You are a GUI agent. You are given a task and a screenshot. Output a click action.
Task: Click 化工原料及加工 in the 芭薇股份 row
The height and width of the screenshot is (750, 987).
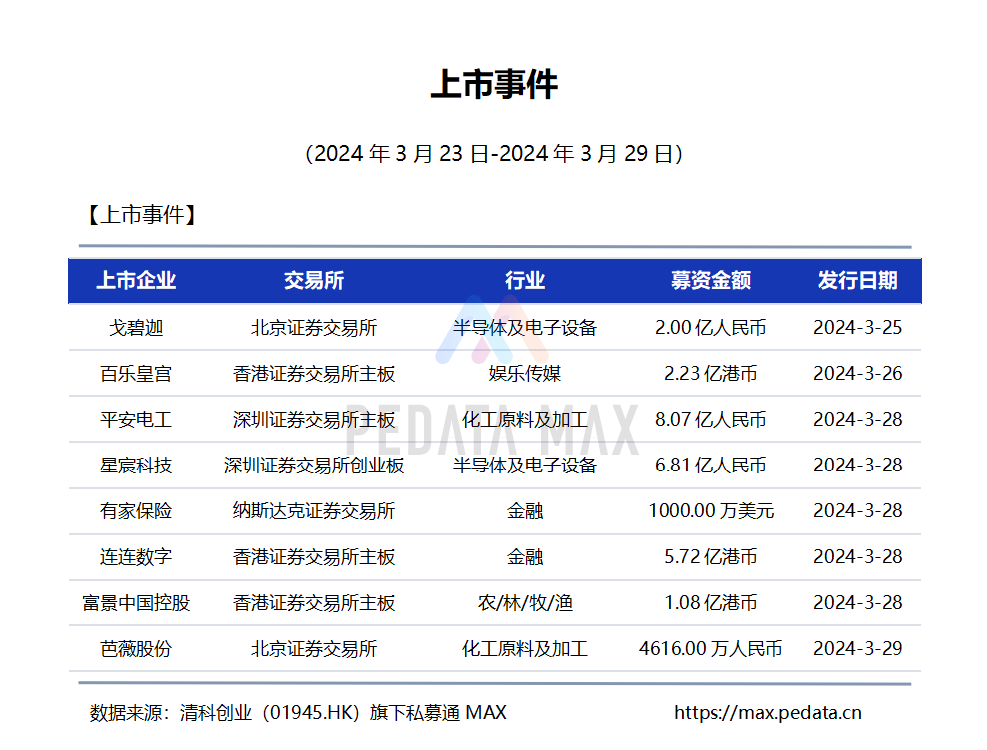(524, 648)
